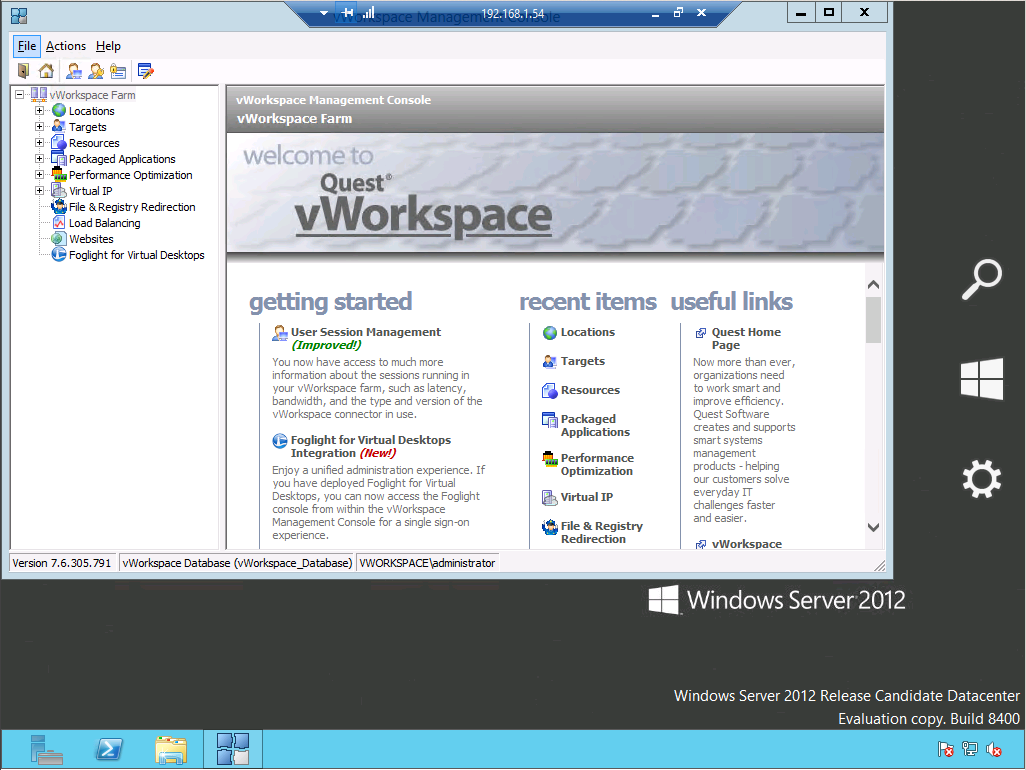Image resolution: width=1026 pixels, height=770 pixels.
Task: Expand the Packaged Applications tree node
Action: (39, 158)
